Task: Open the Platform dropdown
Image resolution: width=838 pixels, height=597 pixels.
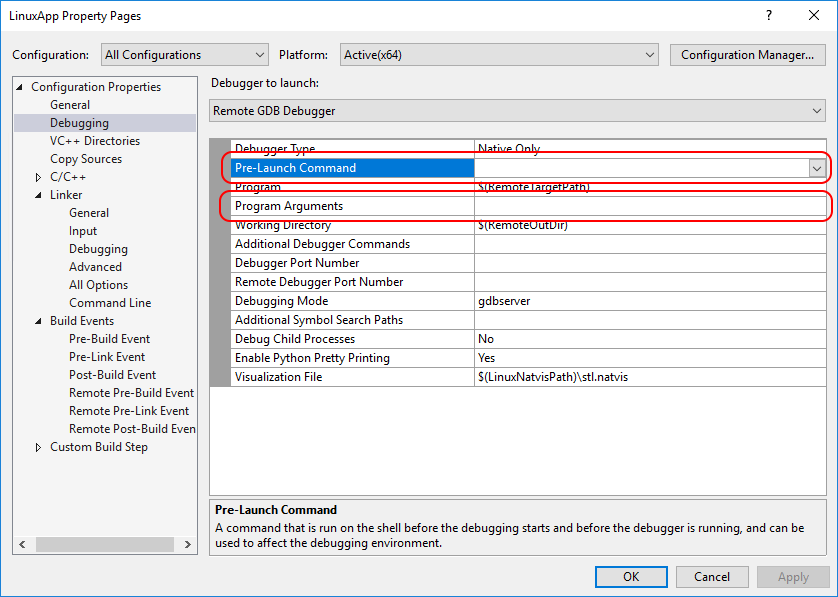Action: 499,55
